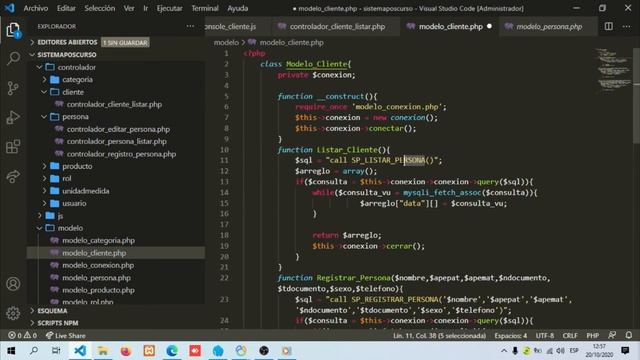Open the Selección menu
Image resolution: width=640 pixels, height=360 pixels.
[x=100, y=8]
